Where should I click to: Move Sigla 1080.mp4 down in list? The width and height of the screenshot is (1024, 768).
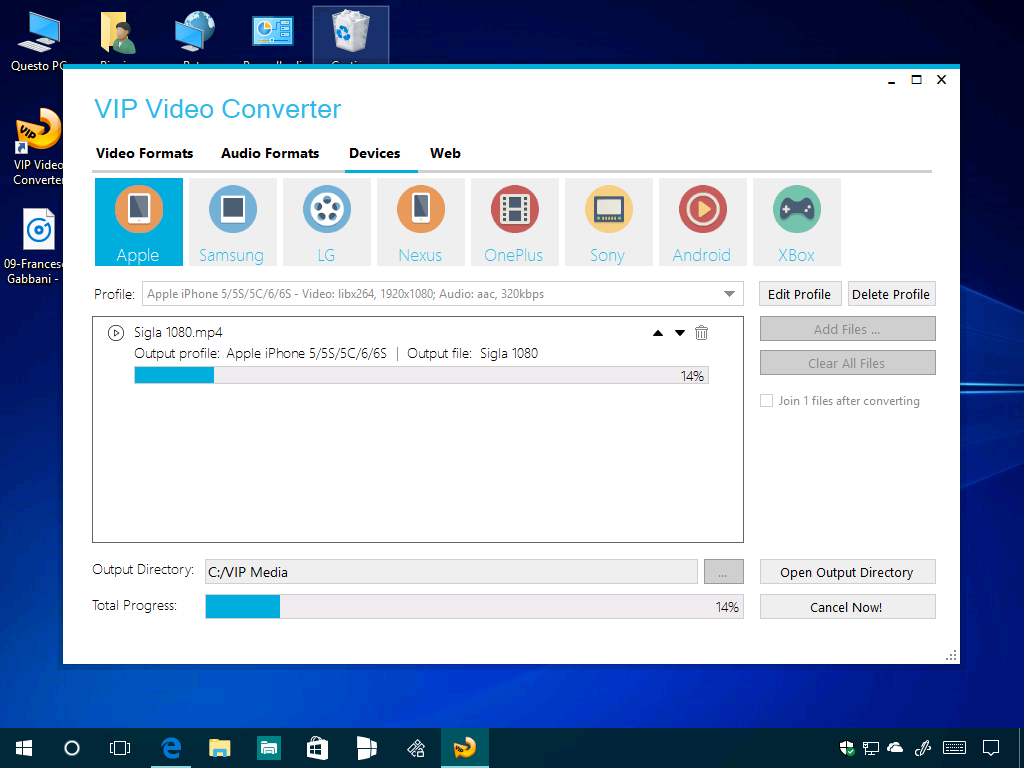[x=680, y=333]
